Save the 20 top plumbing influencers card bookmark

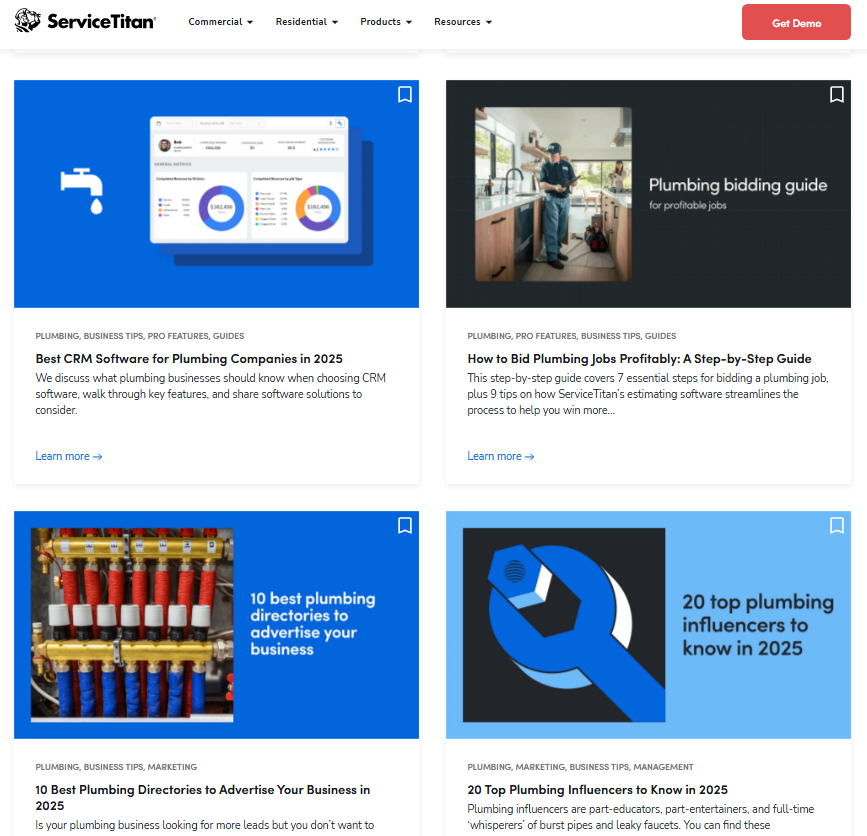click(837, 525)
